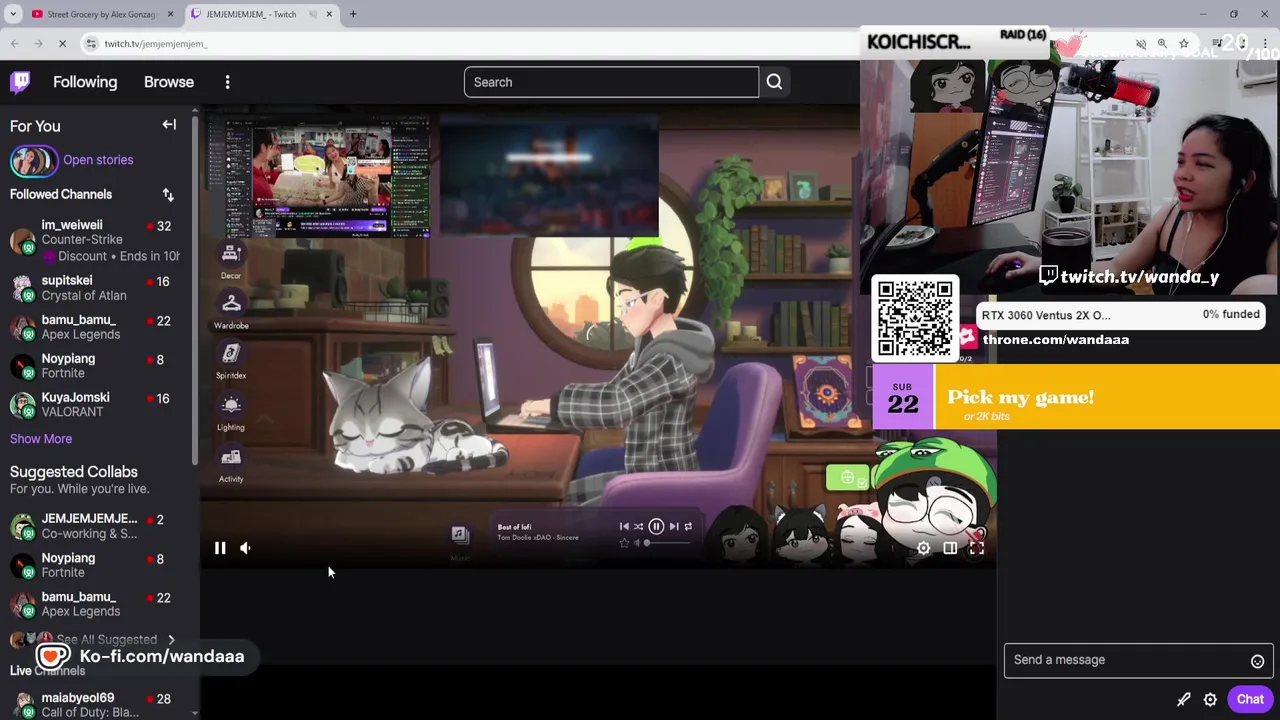Open the Wardrobe icon in game menu

click(x=231, y=310)
